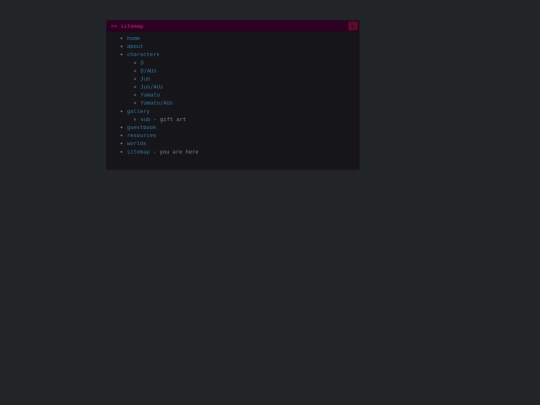
Task: Click the 'you are here' text
Action: [x=179, y=152]
